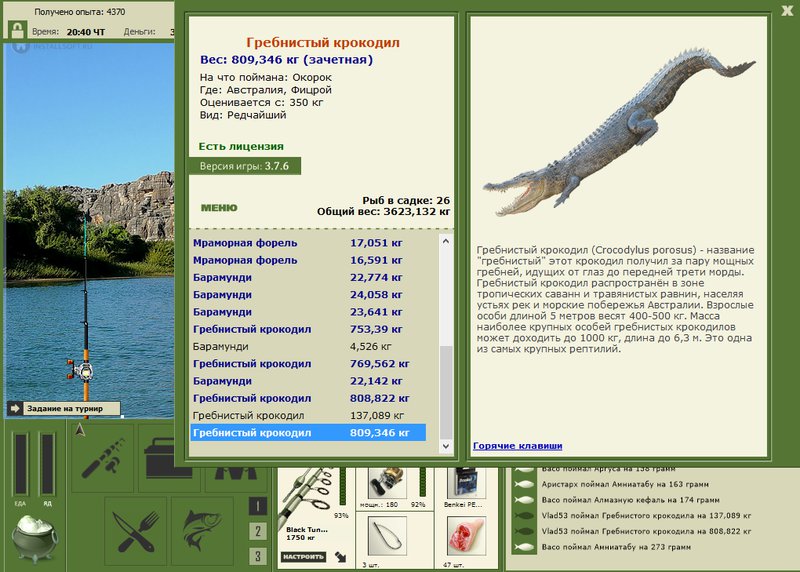
Task: Select the hook item slot
Action: coord(387,536)
